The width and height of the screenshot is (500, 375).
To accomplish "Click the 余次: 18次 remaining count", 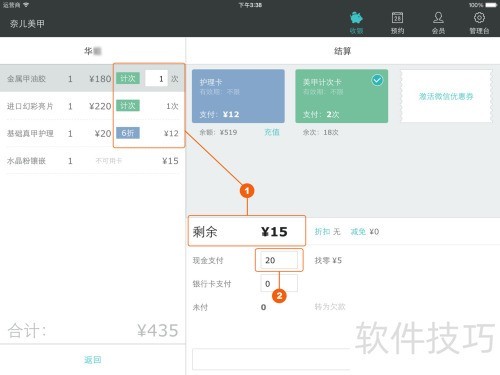I will click(x=320, y=132).
